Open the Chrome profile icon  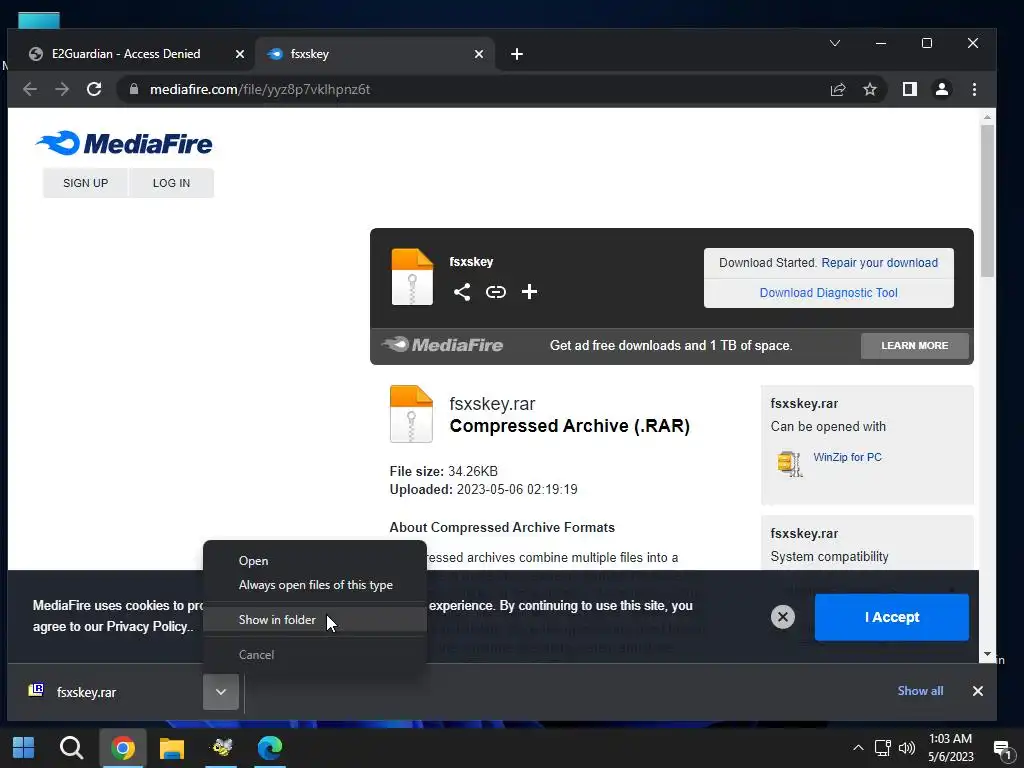[942, 89]
